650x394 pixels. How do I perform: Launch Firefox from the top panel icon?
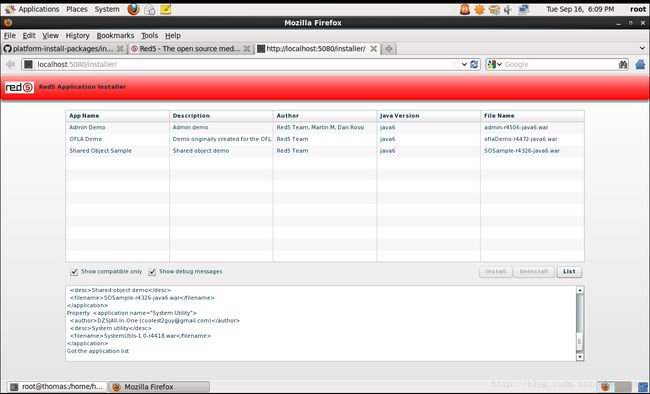[x=133, y=9]
